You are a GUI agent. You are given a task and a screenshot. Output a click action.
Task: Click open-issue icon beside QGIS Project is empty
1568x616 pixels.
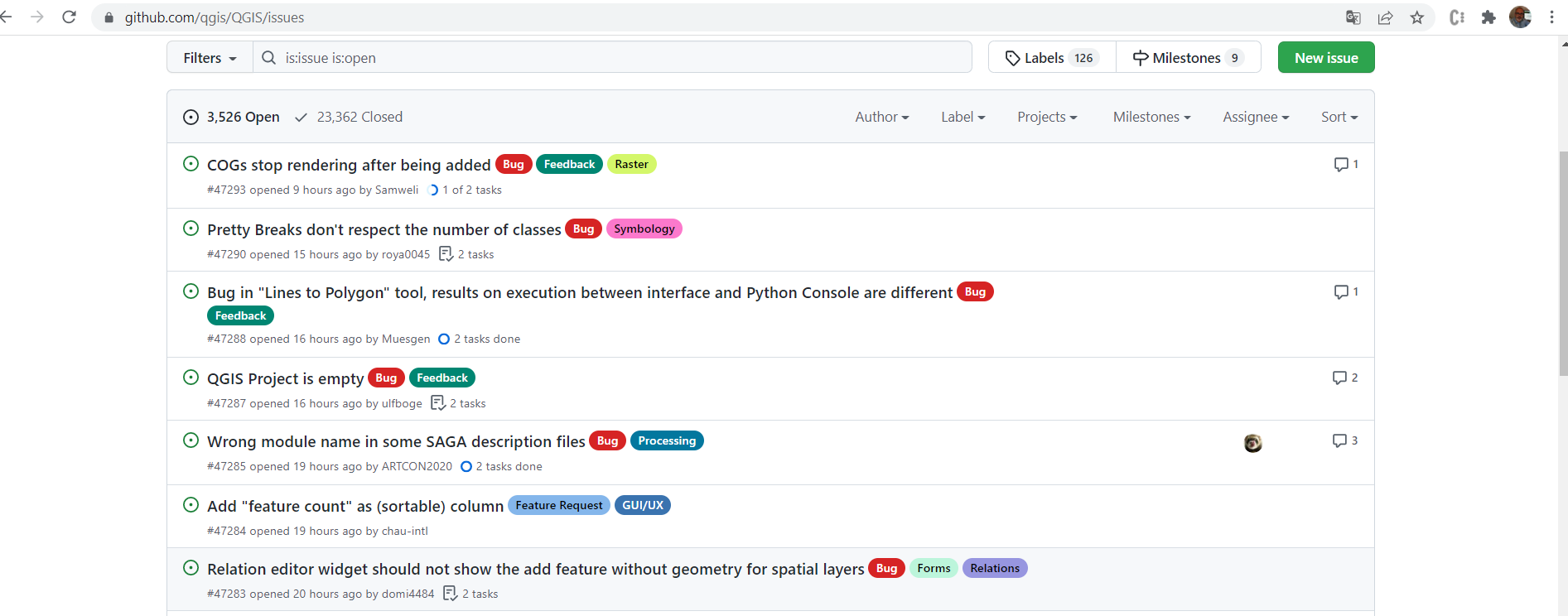pyautogui.click(x=191, y=378)
